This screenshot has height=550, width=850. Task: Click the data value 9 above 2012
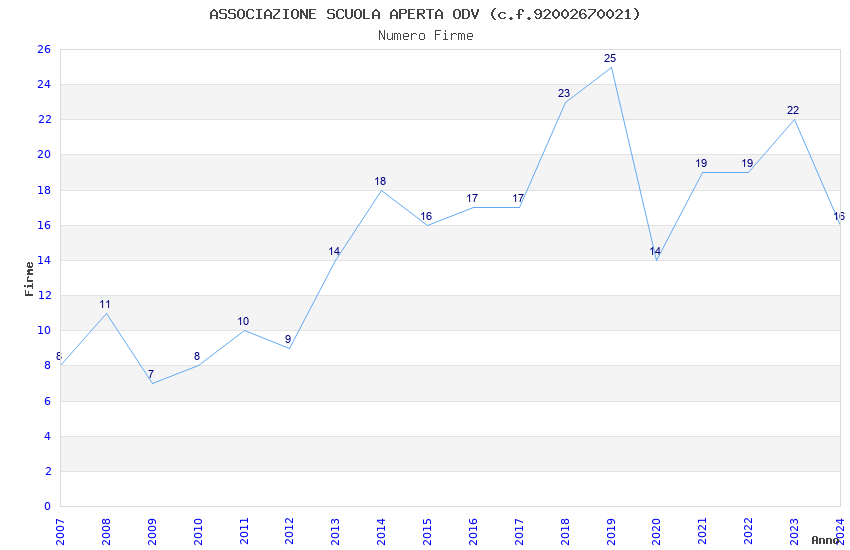[x=288, y=339]
